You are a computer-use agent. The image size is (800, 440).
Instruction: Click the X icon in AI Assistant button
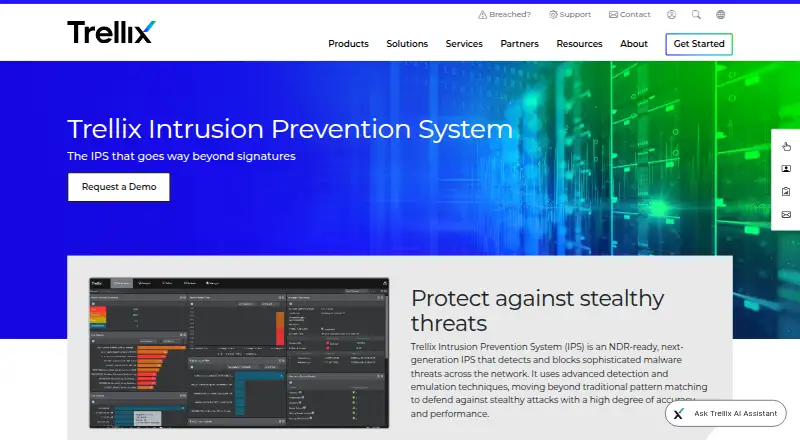click(x=679, y=414)
